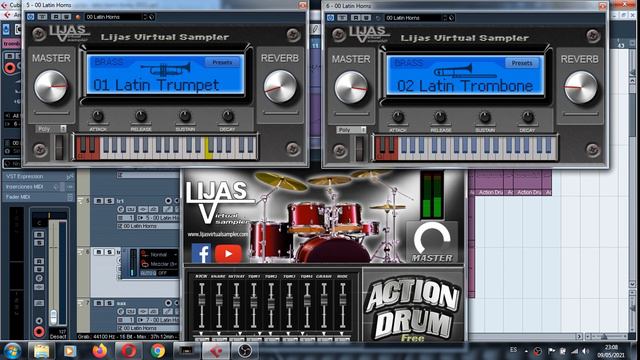Click the Action Center flag tray icon

click(551, 351)
